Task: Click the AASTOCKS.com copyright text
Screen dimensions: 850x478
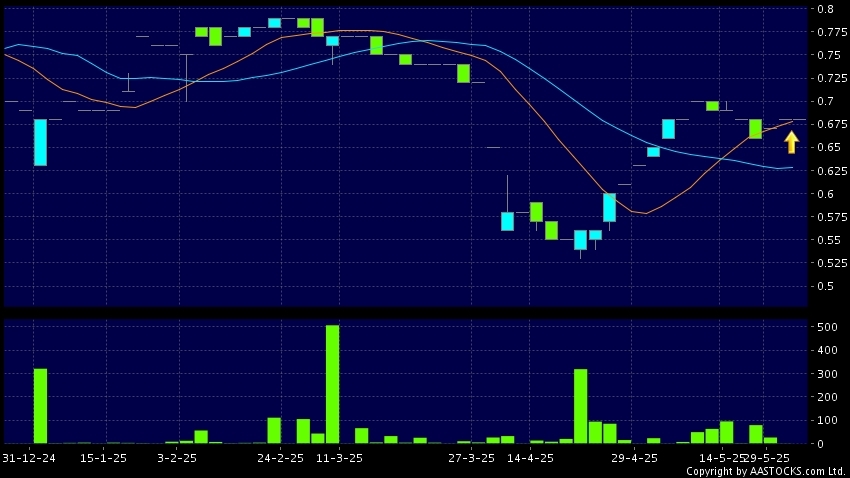Action: 766,471
